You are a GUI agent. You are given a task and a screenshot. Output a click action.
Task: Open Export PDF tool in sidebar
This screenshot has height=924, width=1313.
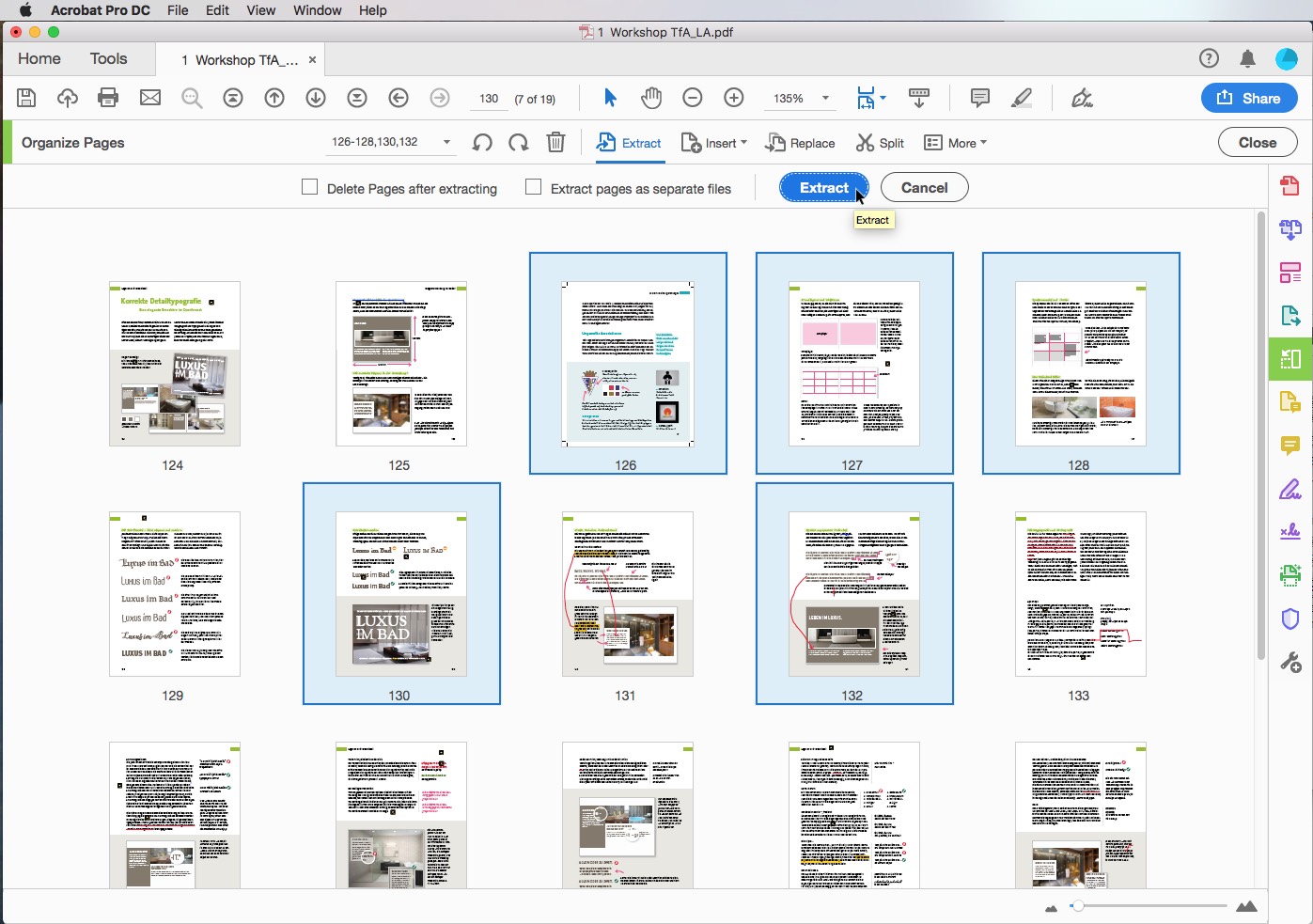click(x=1290, y=315)
